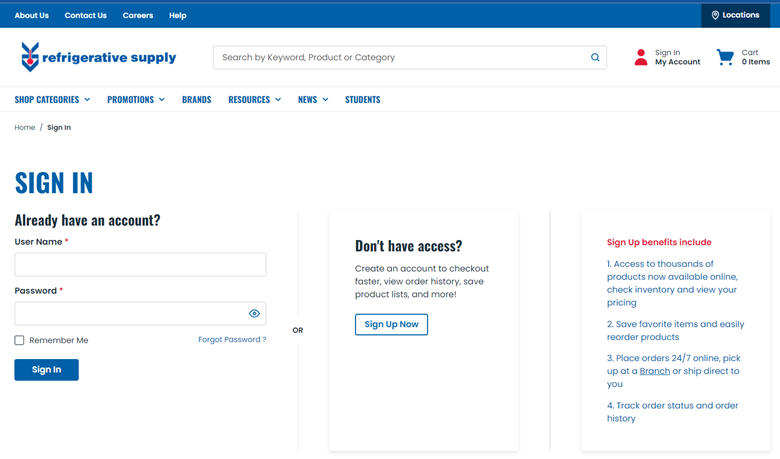Click benefit 4 about tracking order status
Screen dimensions: 780x459
point(673,412)
